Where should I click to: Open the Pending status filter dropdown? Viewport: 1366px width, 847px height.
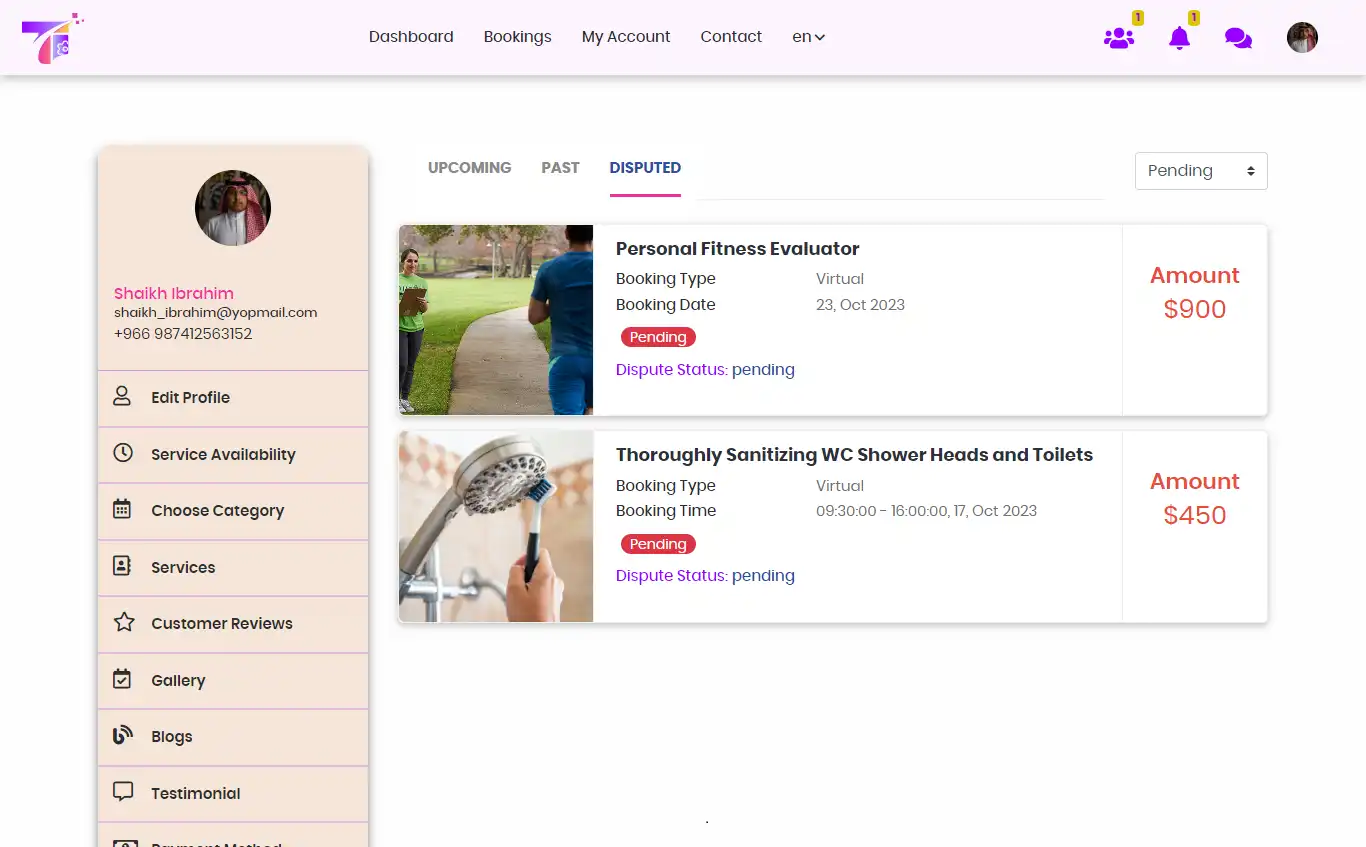(x=1200, y=171)
